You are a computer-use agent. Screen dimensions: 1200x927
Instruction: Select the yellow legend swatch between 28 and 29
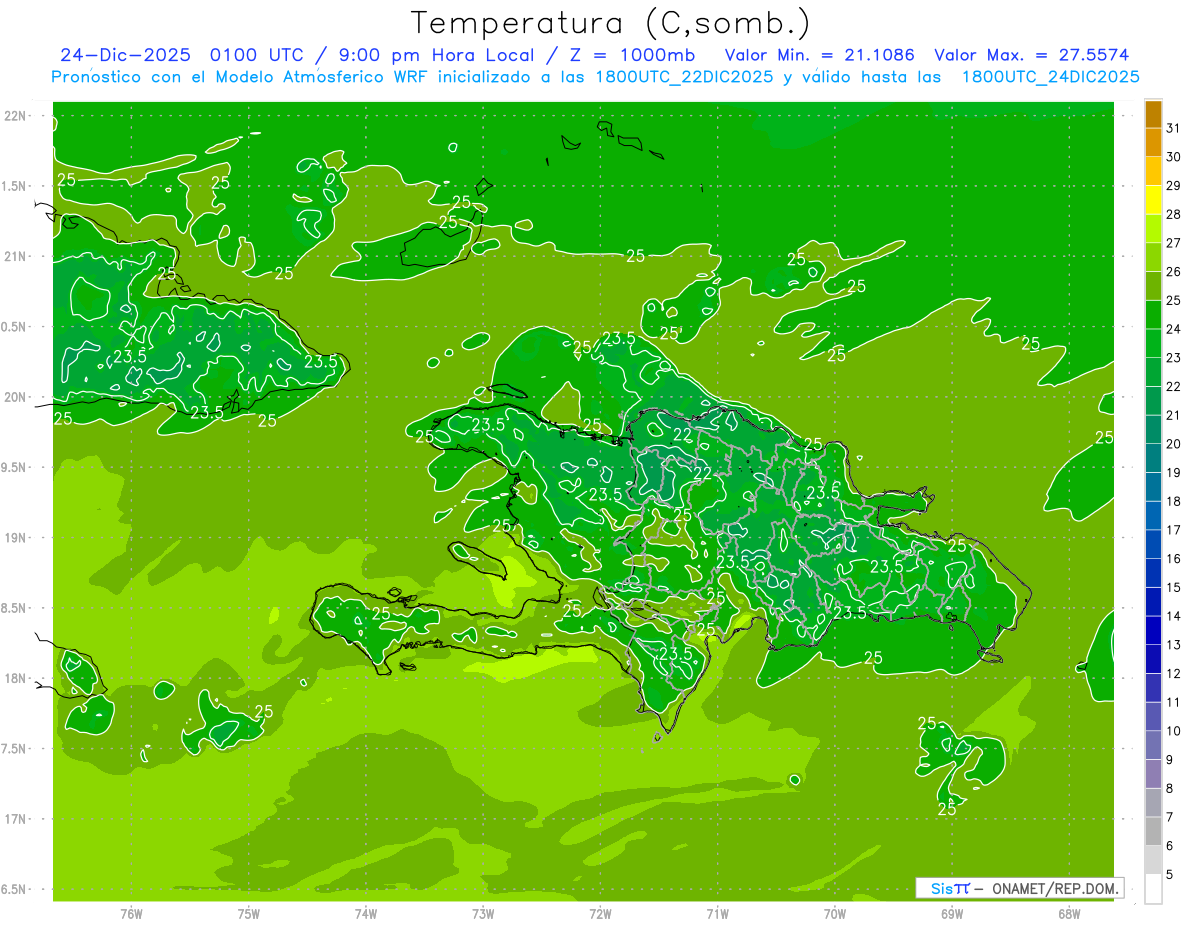coord(1153,200)
